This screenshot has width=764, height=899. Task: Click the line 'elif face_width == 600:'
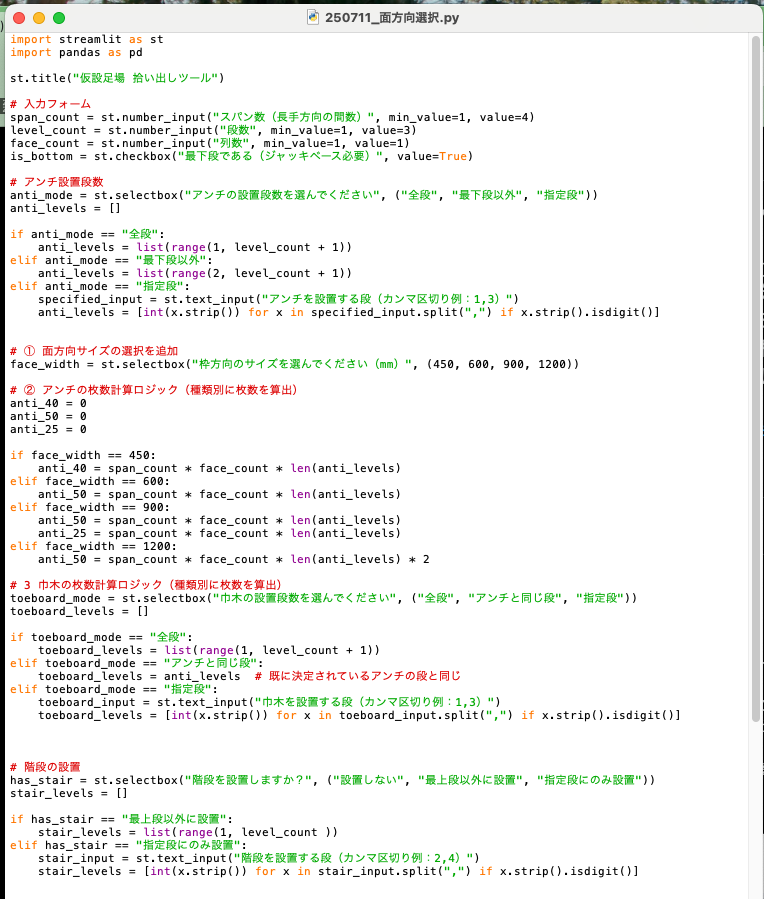(x=90, y=482)
